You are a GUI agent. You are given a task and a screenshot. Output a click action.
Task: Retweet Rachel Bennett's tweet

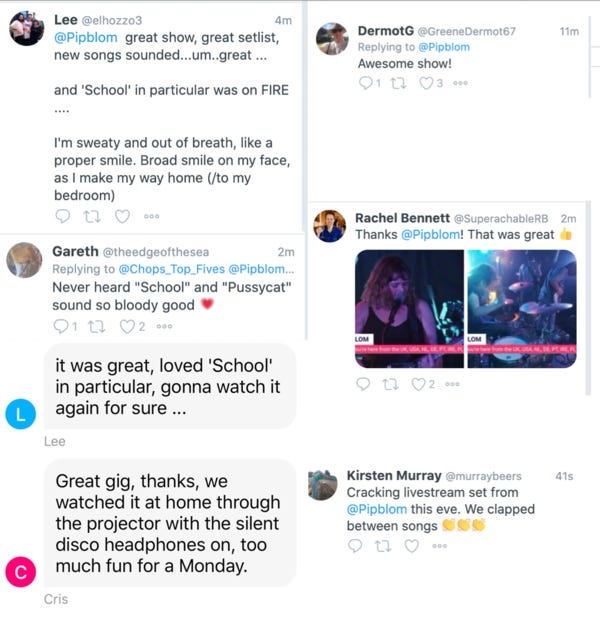391,384
